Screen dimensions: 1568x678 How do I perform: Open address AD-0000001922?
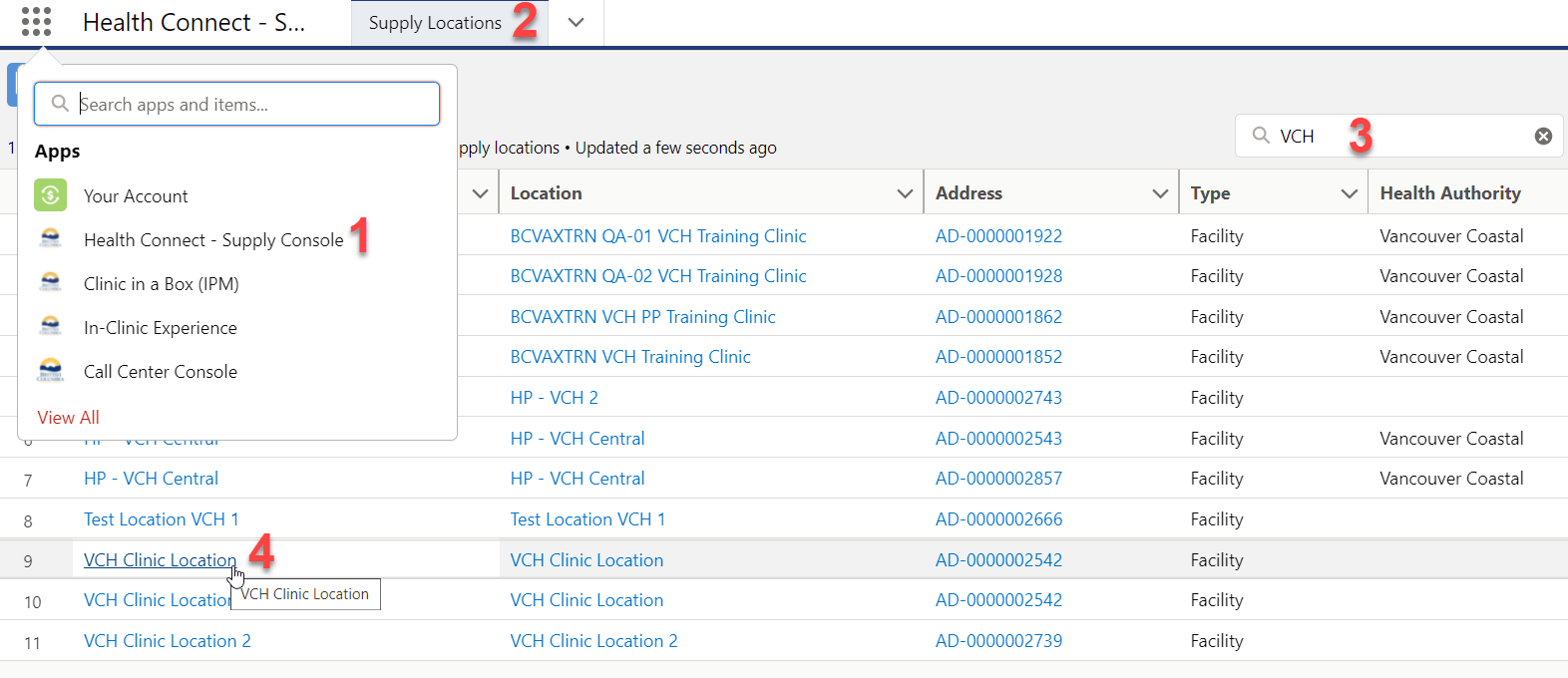pyautogui.click(x=998, y=236)
